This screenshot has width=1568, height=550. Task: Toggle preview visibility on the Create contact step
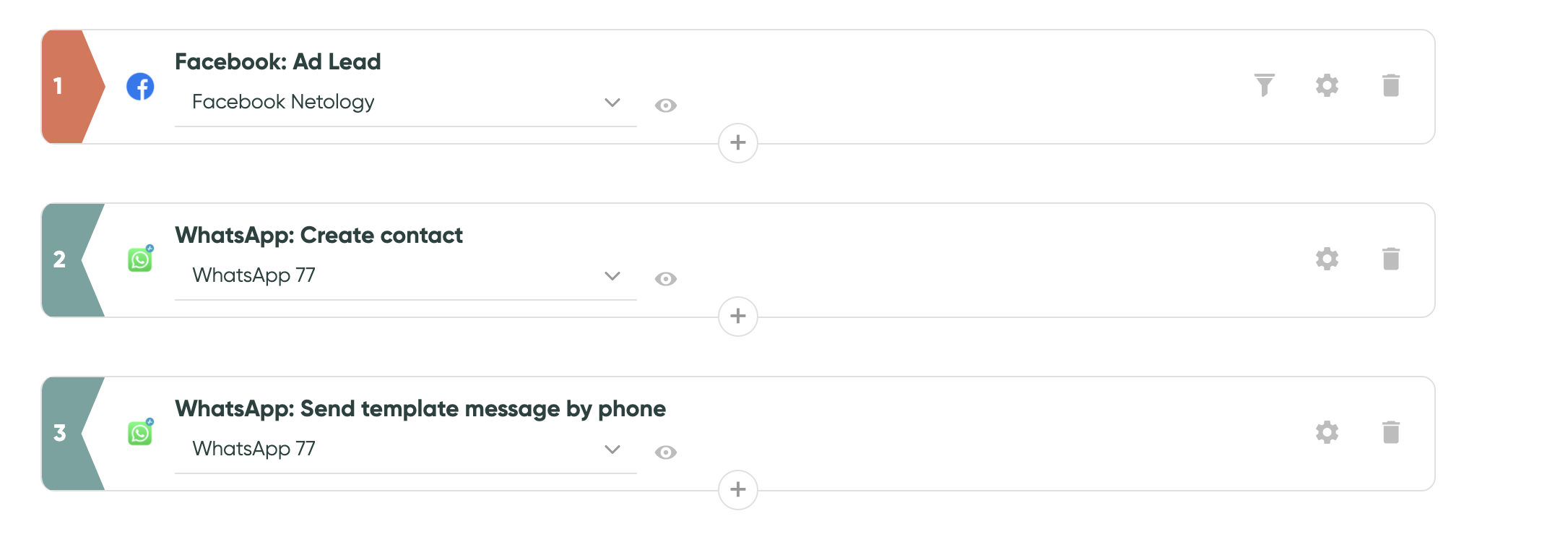(x=666, y=278)
